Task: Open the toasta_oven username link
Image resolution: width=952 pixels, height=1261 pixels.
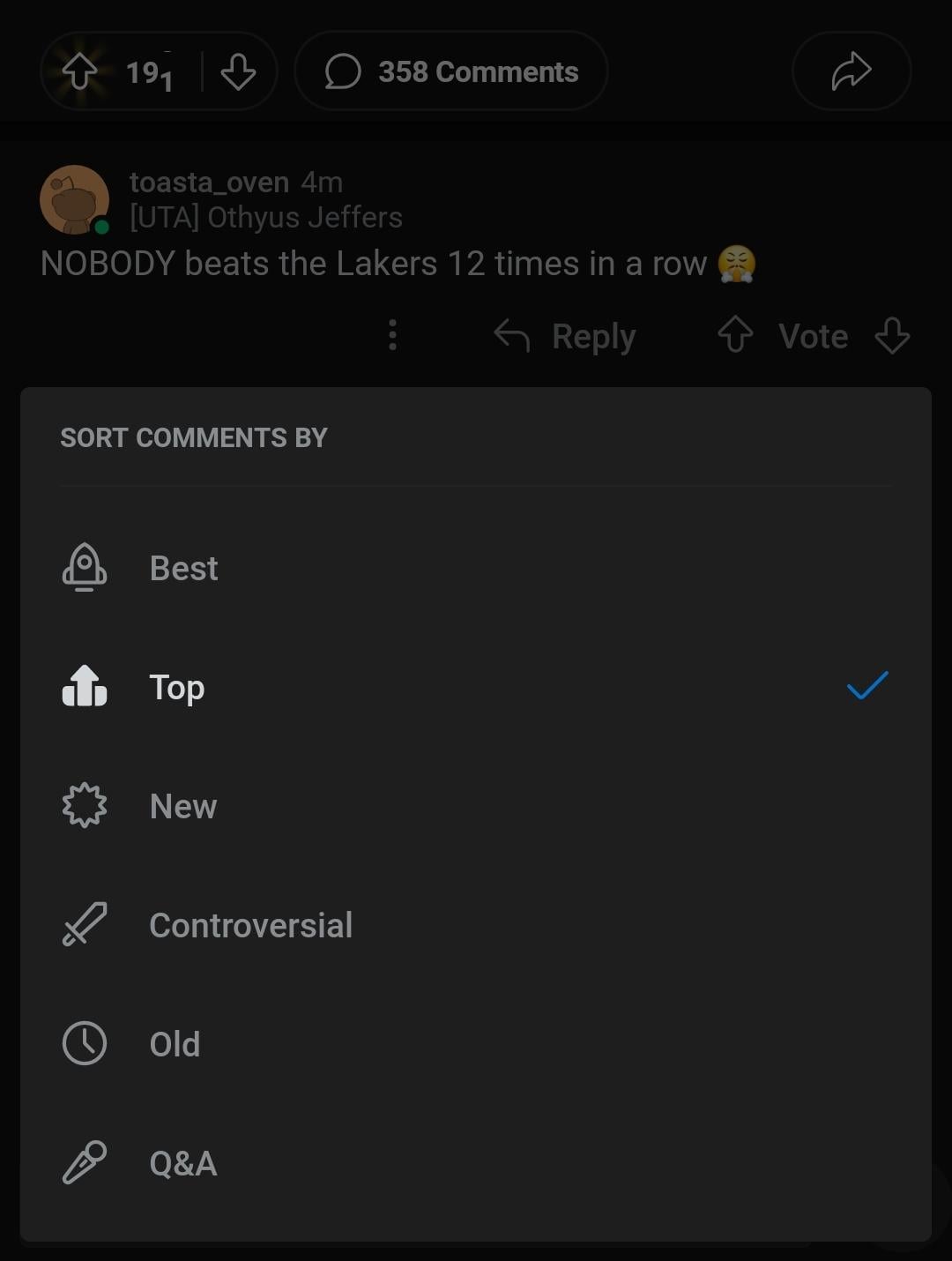Action: pos(209,182)
